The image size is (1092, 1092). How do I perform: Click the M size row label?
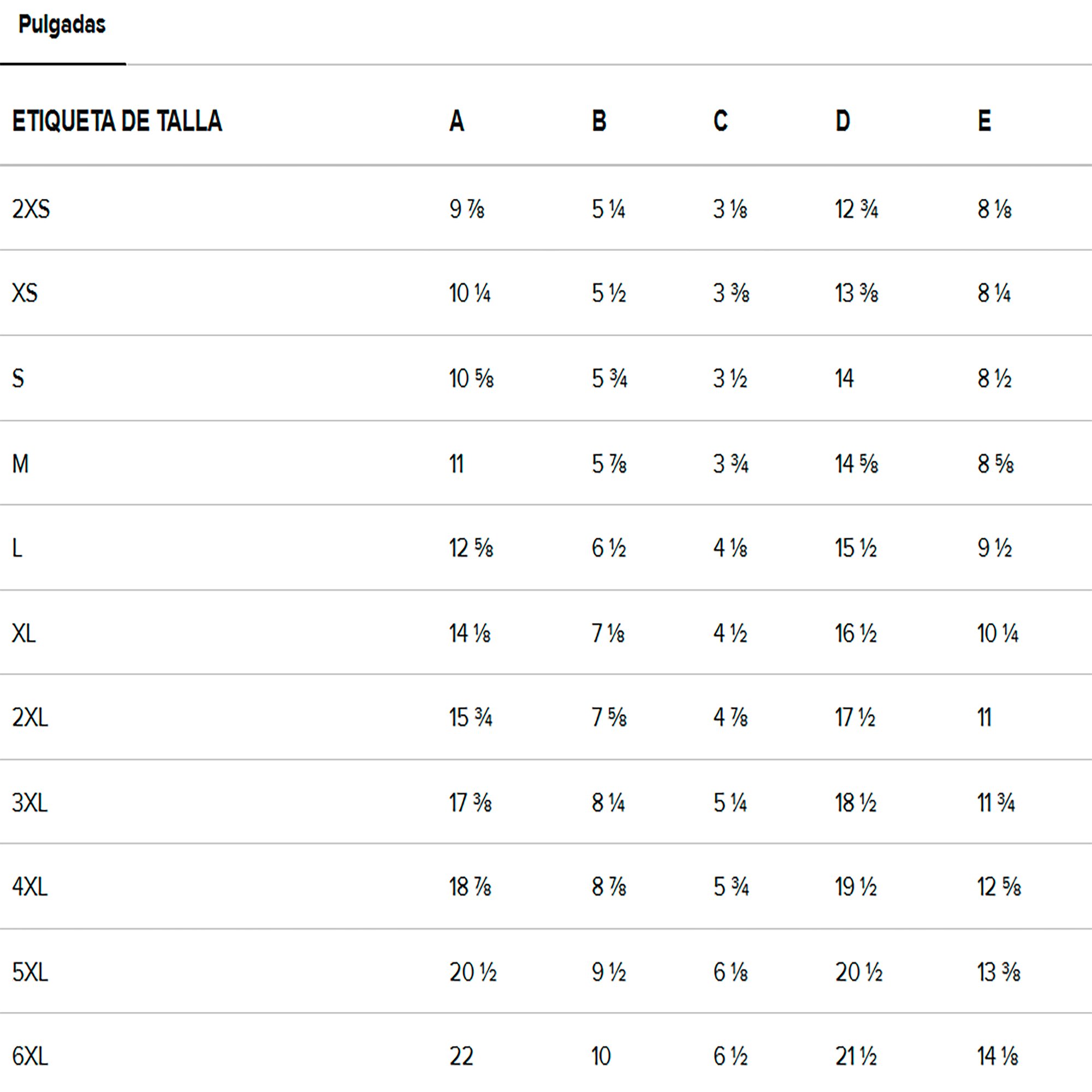pyautogui.click(x=20, y=464)
